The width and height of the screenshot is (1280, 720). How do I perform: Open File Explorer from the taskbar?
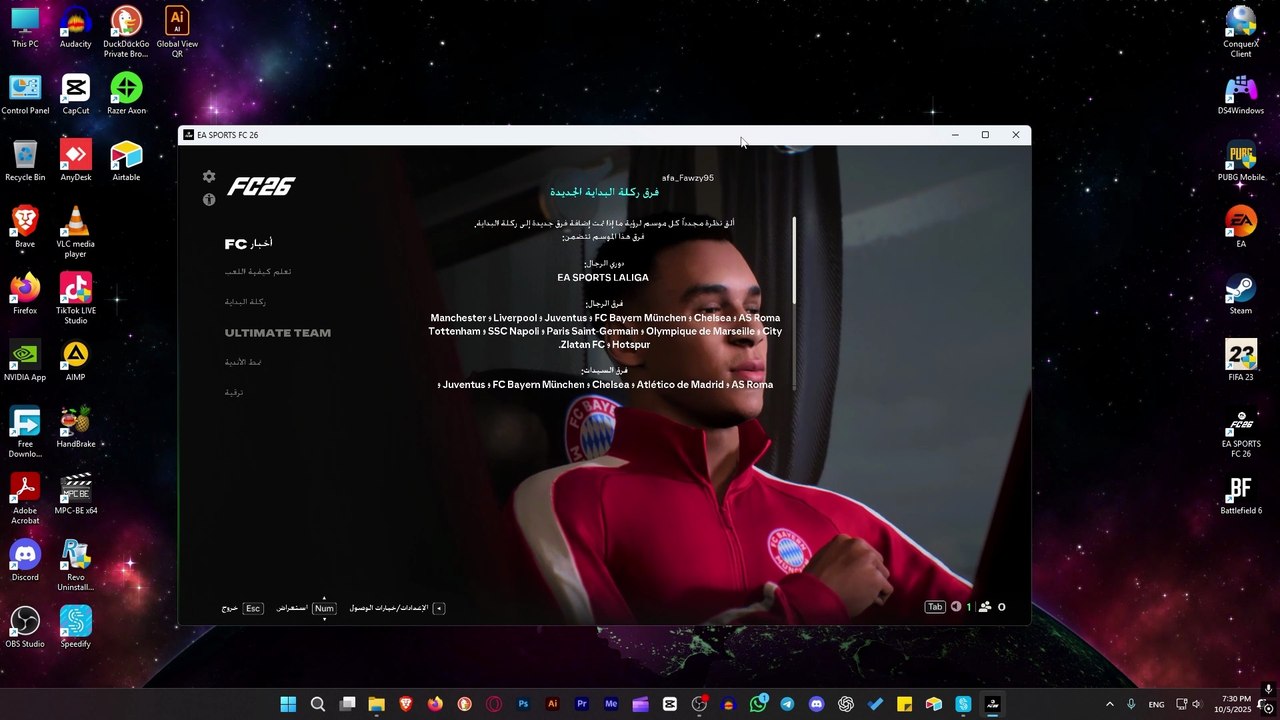coord(376,704)
